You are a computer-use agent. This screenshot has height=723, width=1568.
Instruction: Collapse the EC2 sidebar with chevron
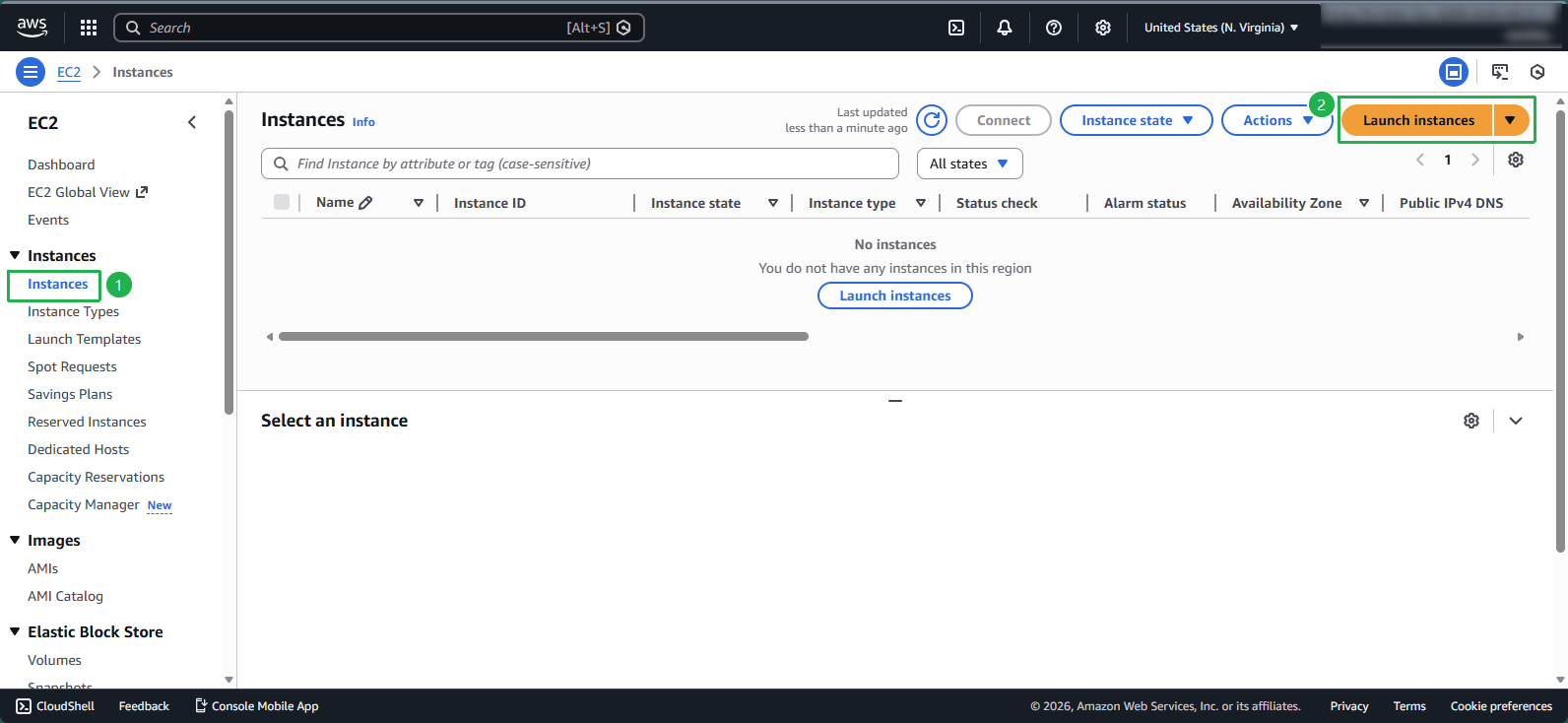(x=192, y=122)
